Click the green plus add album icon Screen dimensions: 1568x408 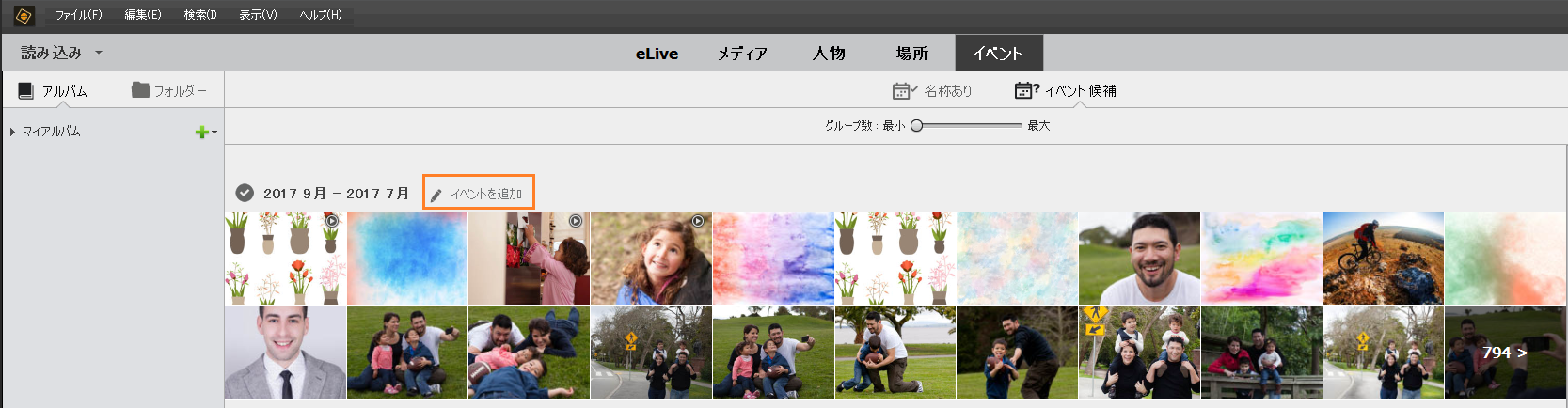point(200,133)
